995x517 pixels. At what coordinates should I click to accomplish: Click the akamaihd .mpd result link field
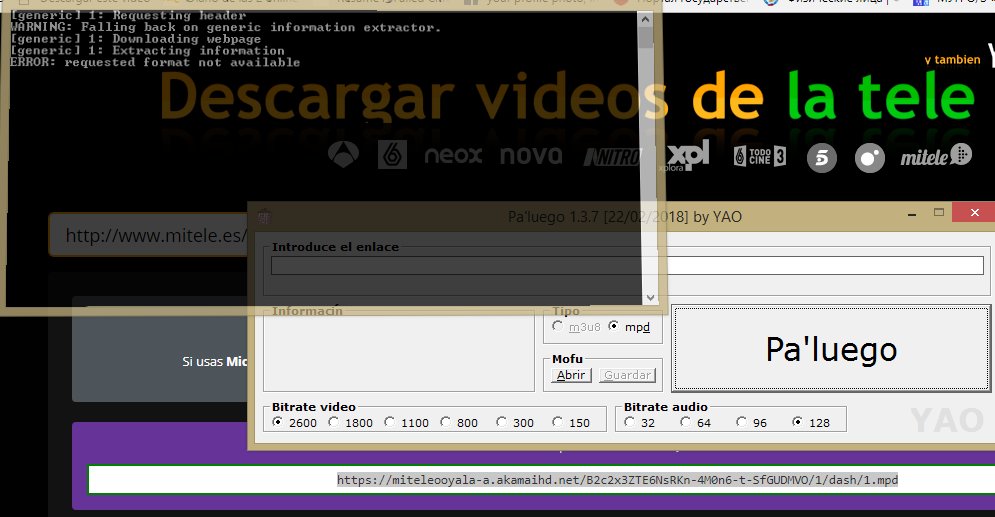(x=541, y=480)
